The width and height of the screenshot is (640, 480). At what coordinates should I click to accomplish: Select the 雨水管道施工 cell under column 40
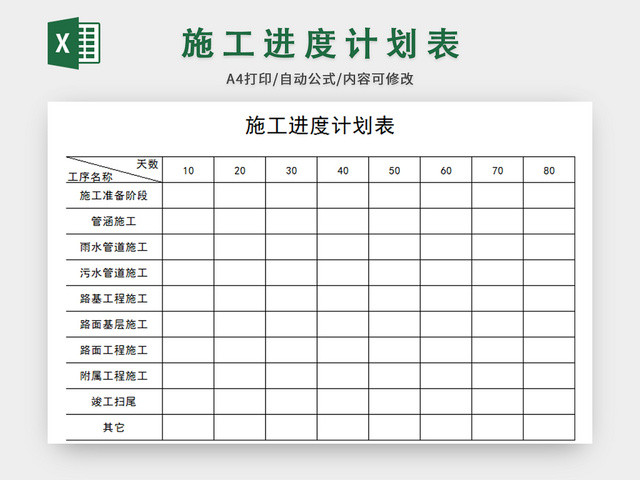343,247
